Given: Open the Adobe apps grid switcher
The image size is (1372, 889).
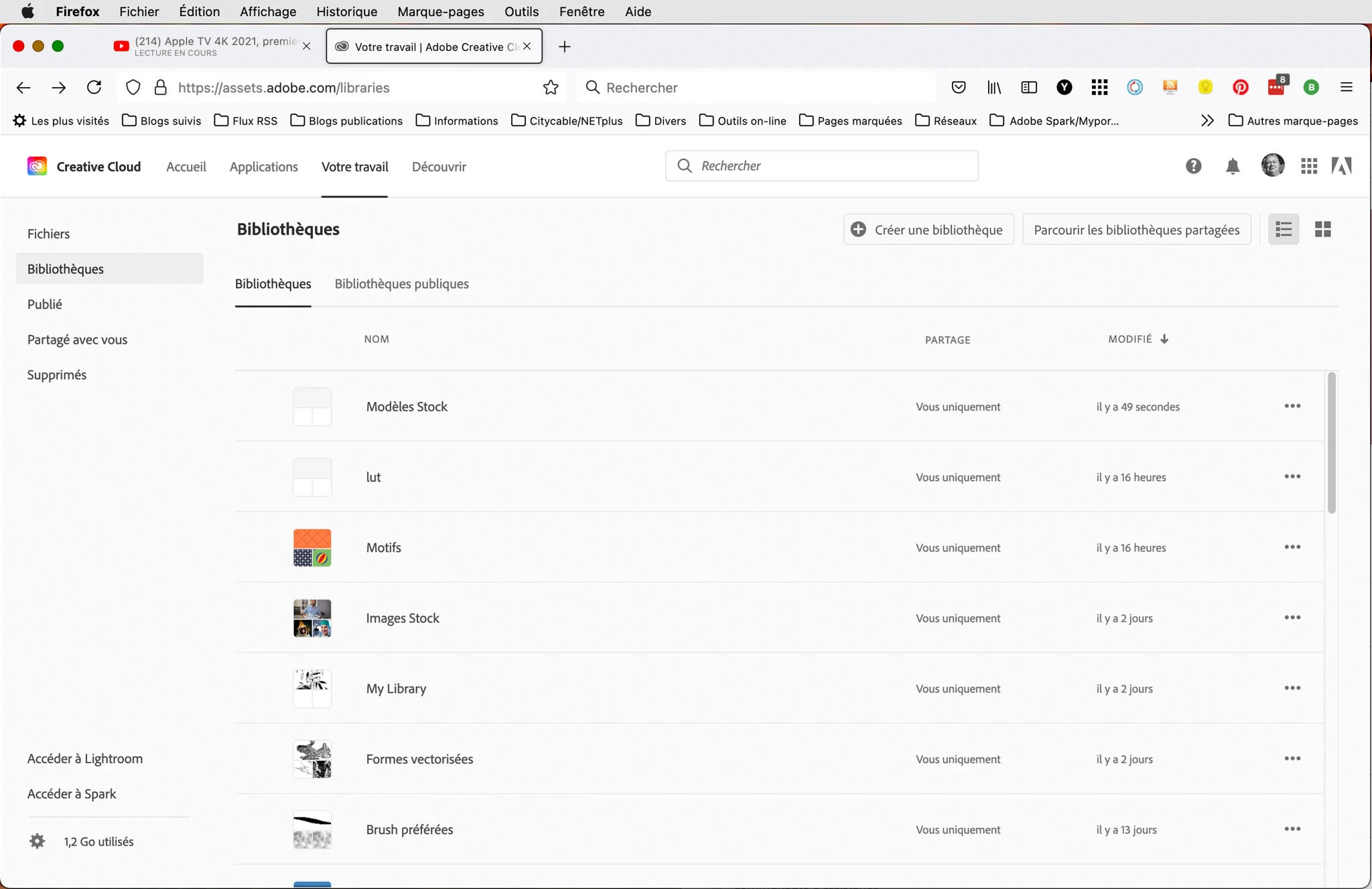Looking at the screenshot, I should [x=1309, y=166].
